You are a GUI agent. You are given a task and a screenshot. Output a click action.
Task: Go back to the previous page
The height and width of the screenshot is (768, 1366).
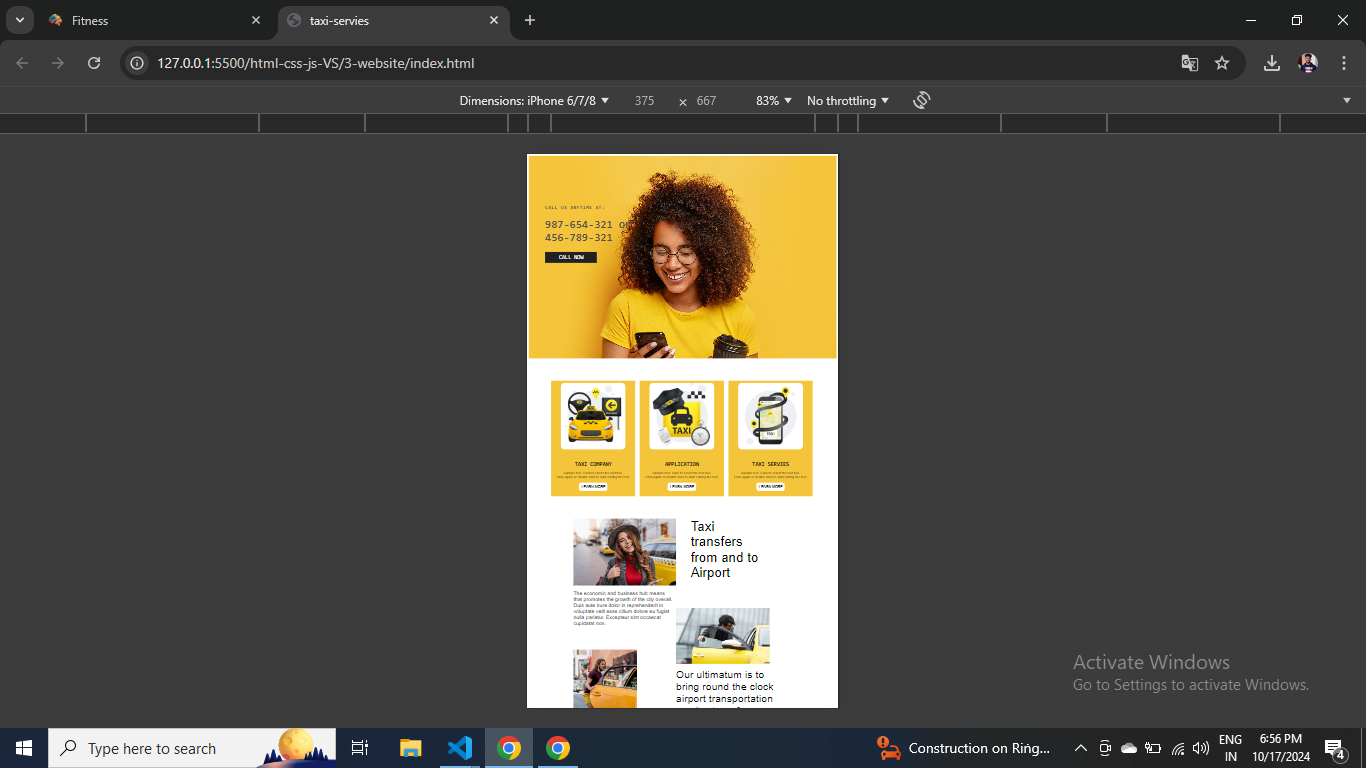tap(22, 63)
